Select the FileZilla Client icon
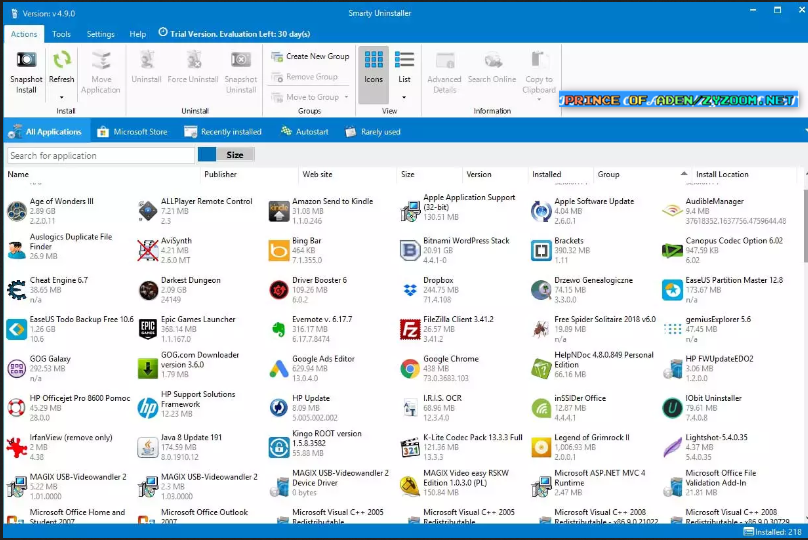Viewport: 808px width, 540px height. 410,329
